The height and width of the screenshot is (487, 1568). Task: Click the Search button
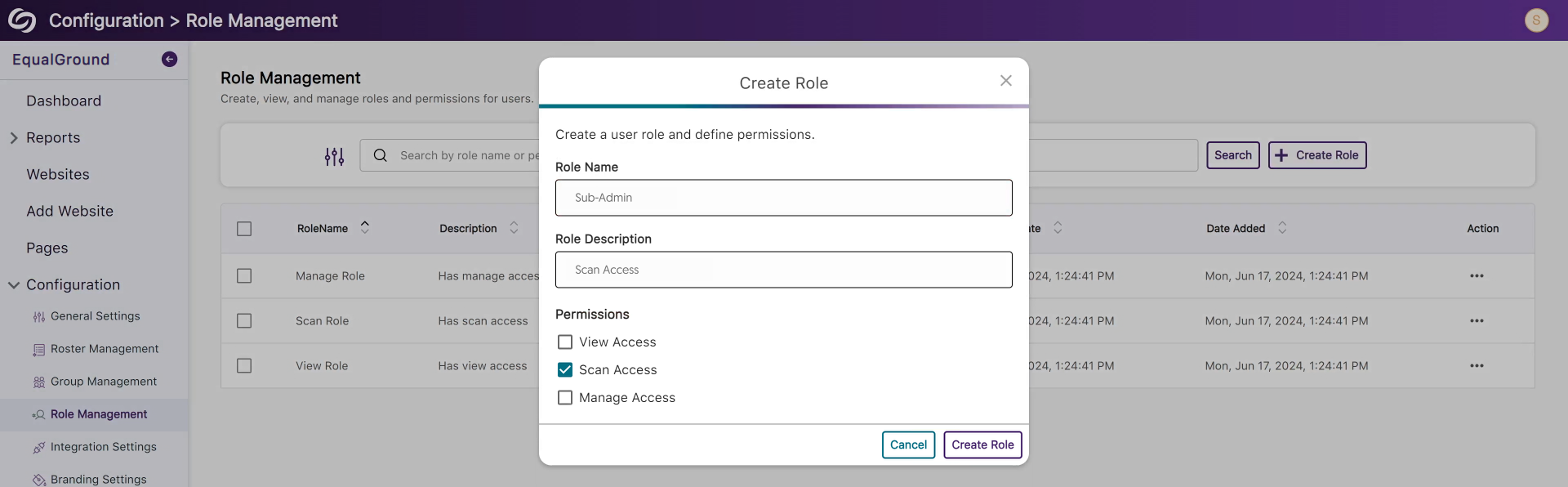pos(1233,155)
